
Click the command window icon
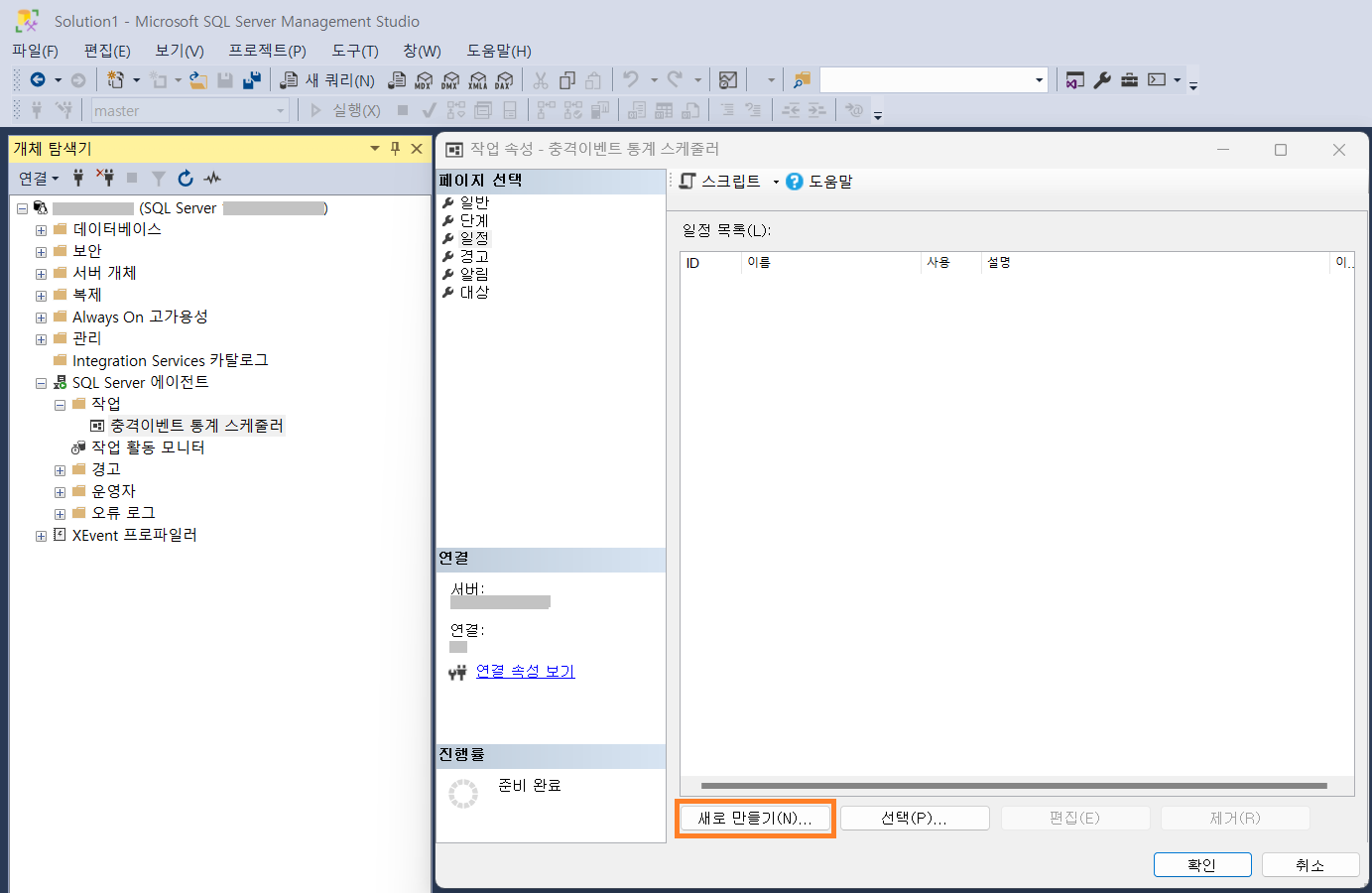point(1157,80)
